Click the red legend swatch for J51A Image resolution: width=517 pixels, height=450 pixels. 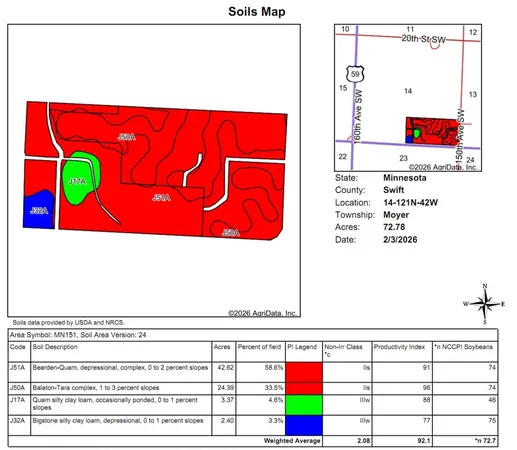pos(304,372)
